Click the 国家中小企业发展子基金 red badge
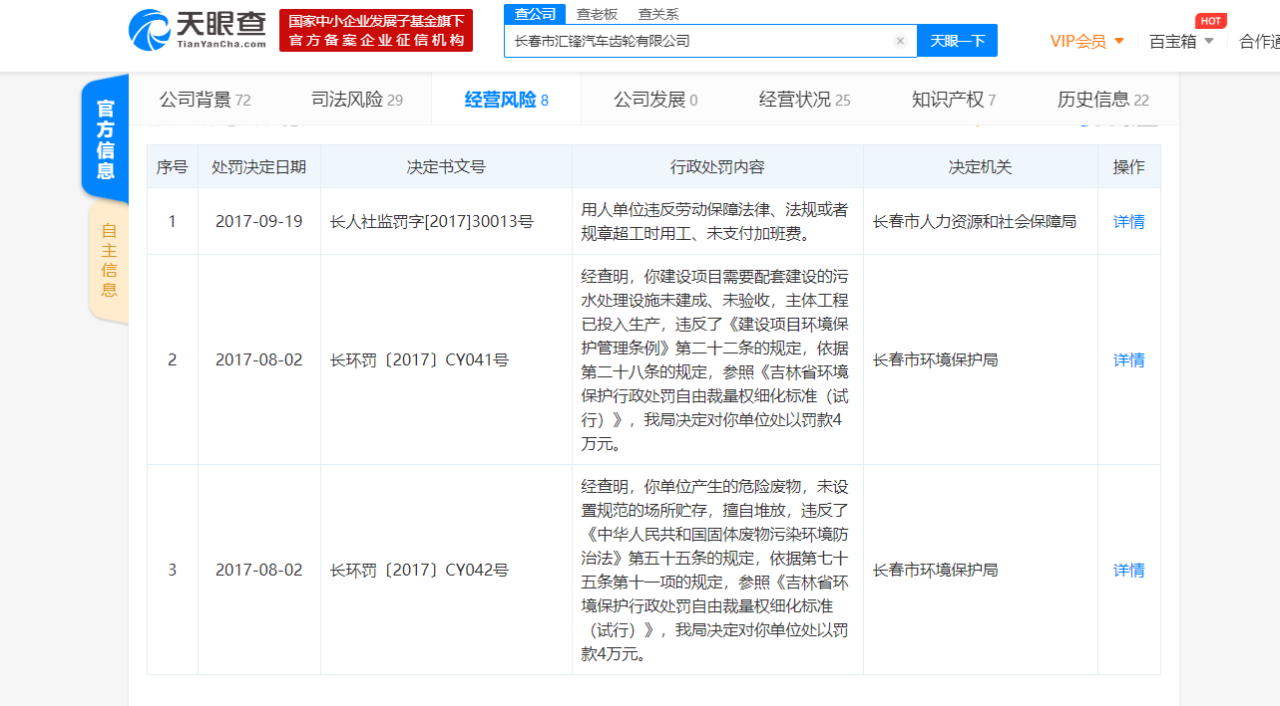 pos(375,29)
